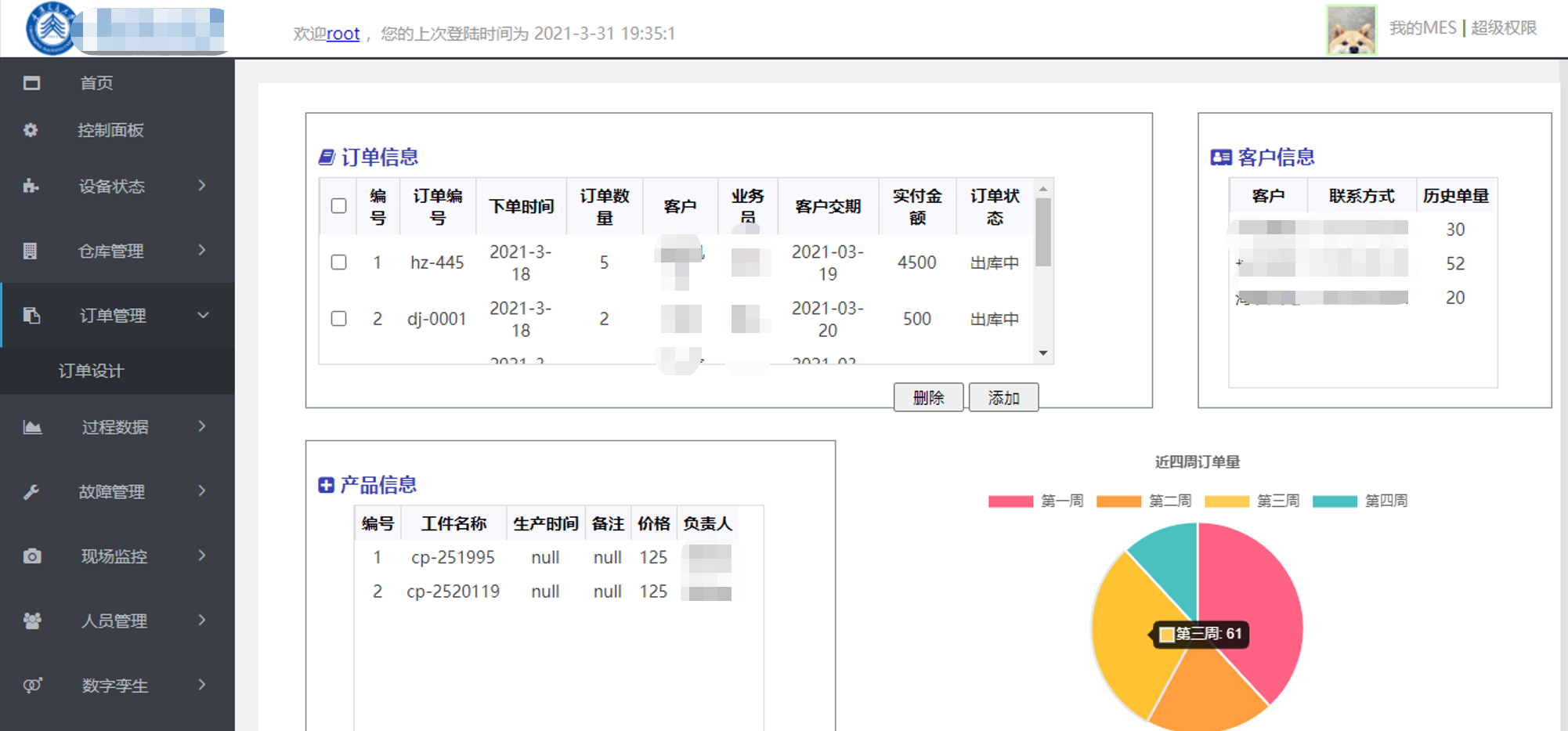Click the cp-251995 product name cell
The height and width of the screenshot is (731, 1568).
(453, 557)
